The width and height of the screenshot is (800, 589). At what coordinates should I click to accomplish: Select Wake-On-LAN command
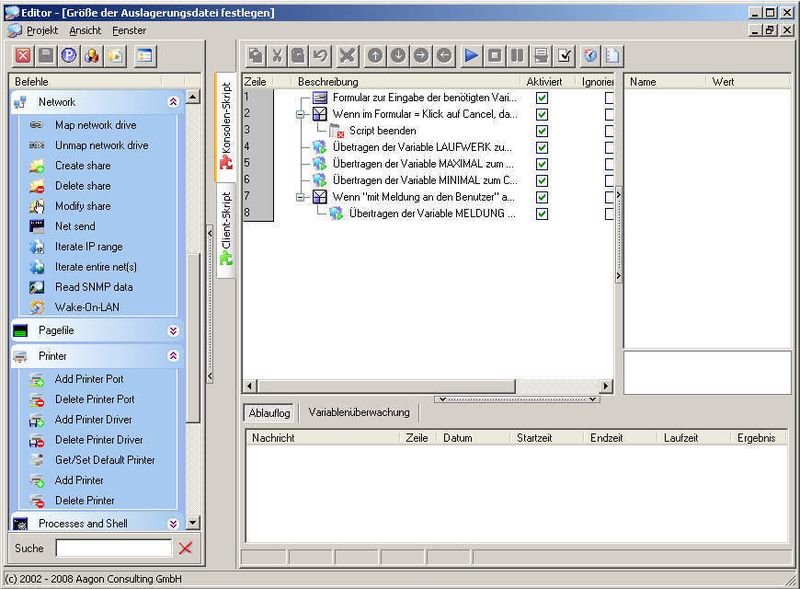click(x=87, y=307)
